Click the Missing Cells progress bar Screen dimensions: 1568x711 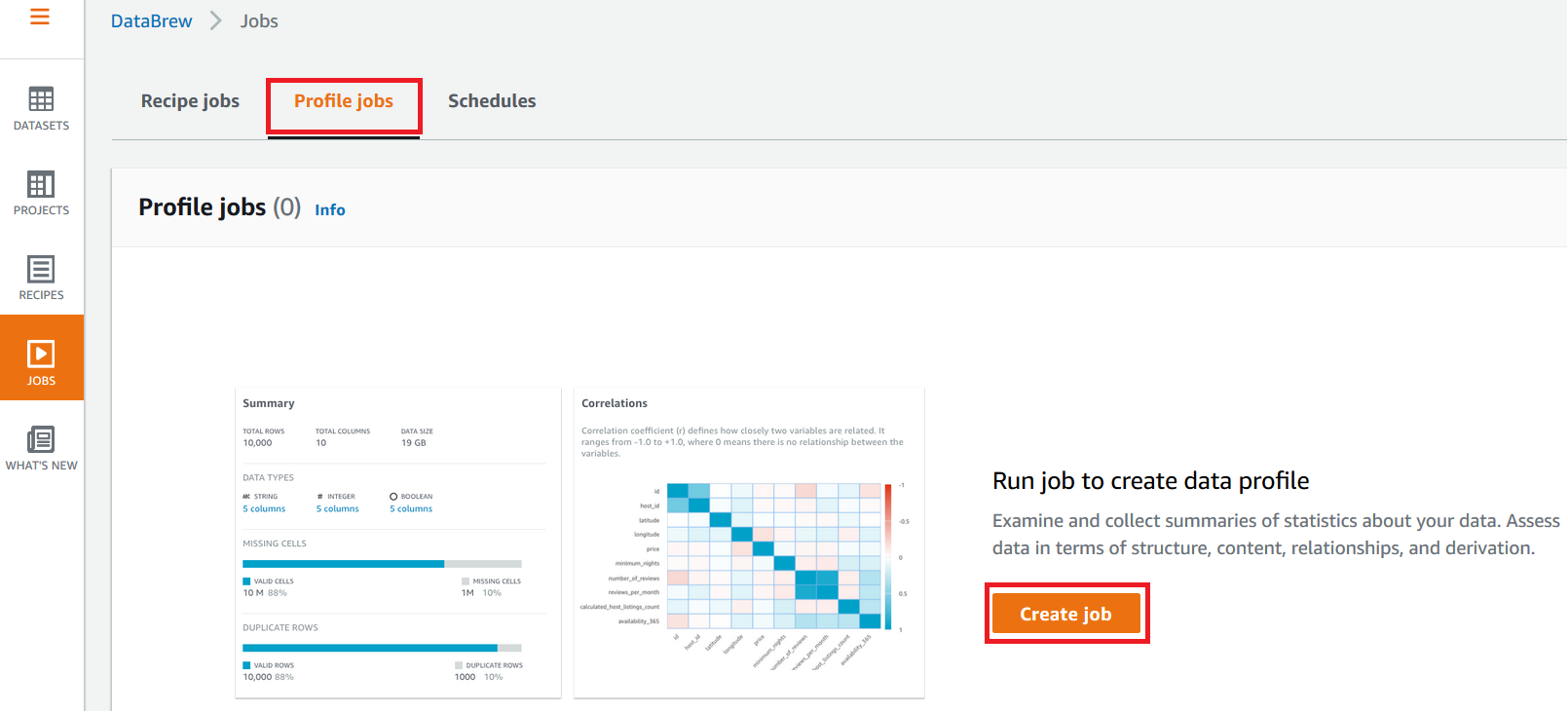click(382, 564)
